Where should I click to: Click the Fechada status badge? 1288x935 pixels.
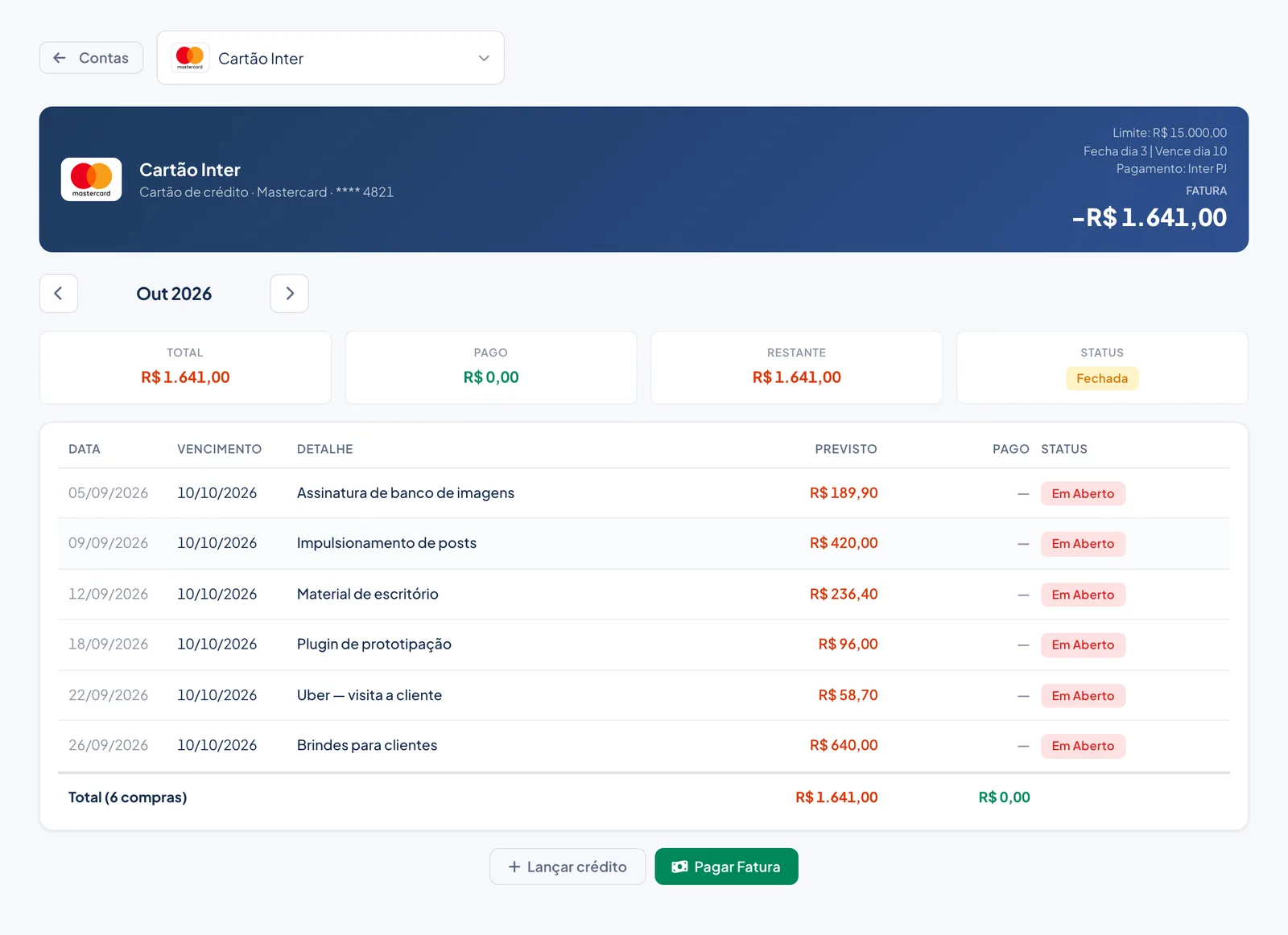coord(1102,378)
